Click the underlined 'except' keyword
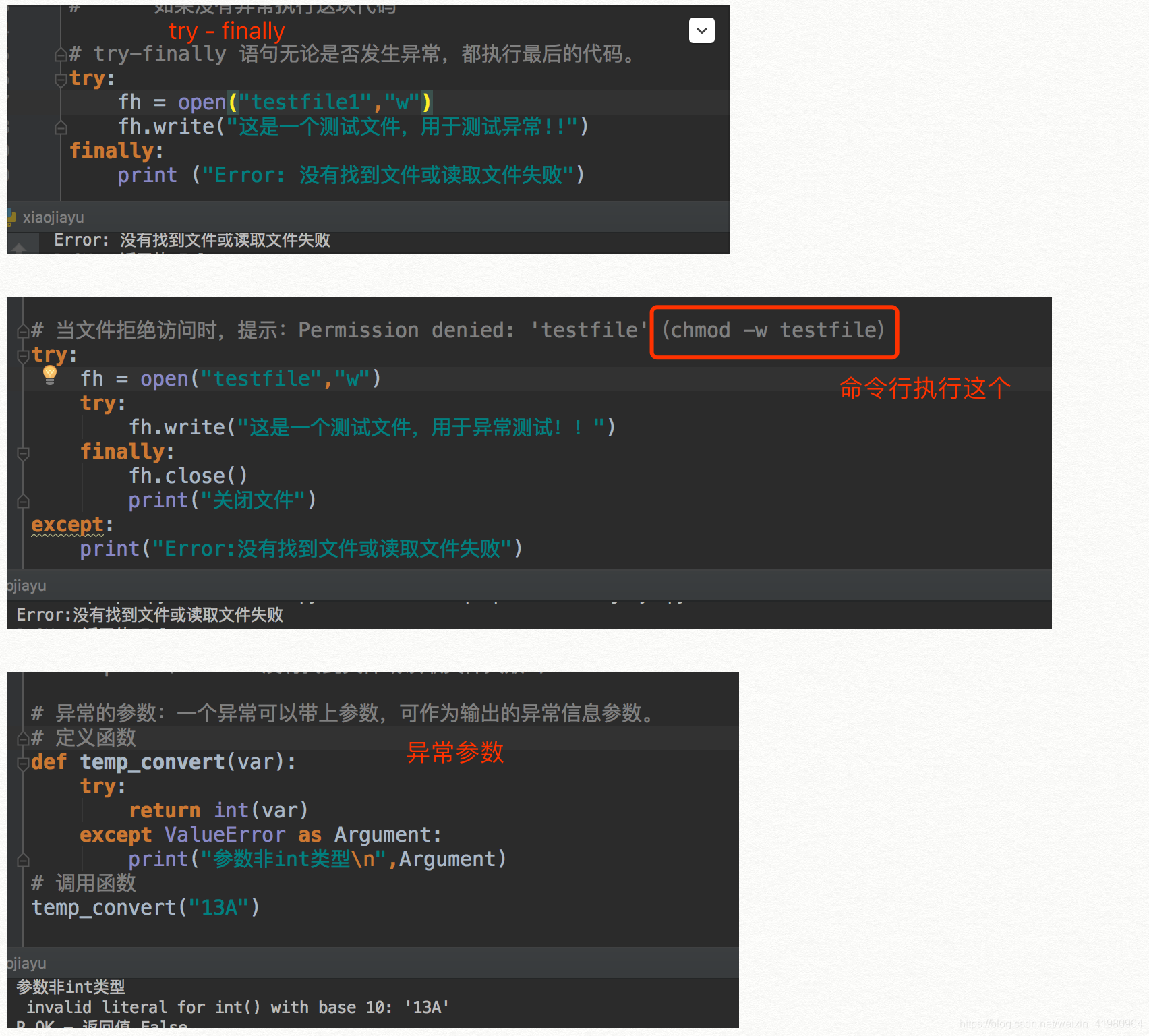Image resolution: width=1149 pixels, height=1036 pixels. click(x=67, y=525)
